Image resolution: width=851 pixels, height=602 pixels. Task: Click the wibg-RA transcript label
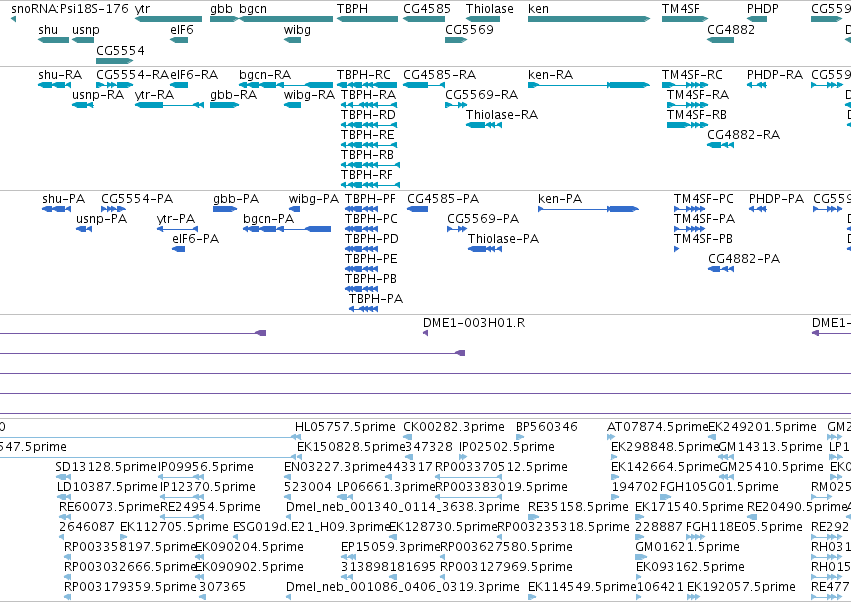point(309,95)
